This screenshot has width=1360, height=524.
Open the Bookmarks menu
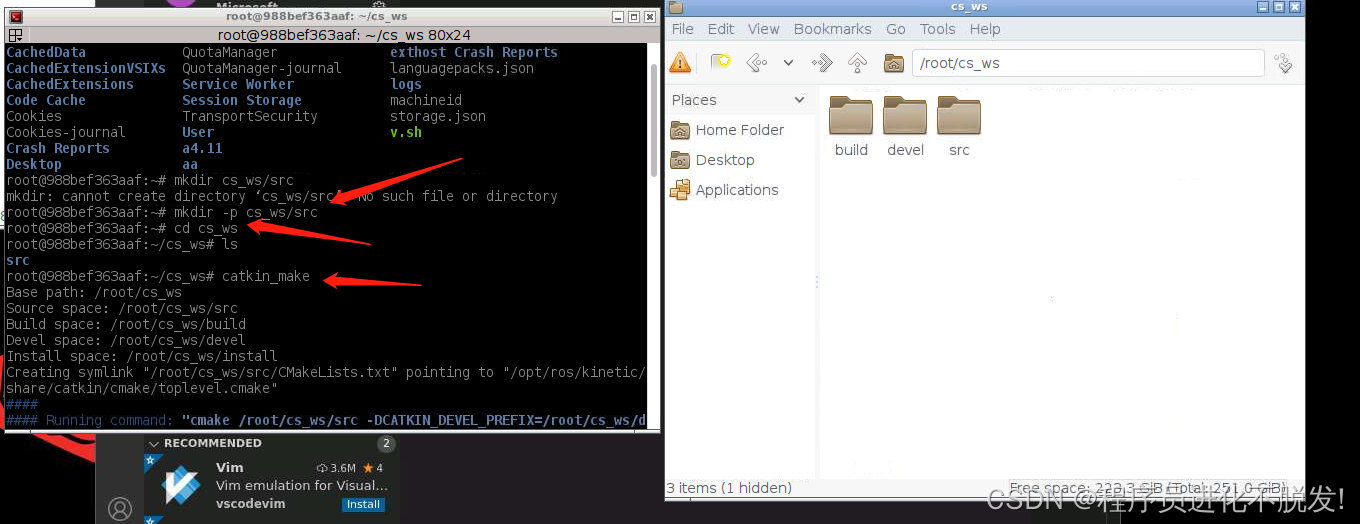[x=833, y=29]
